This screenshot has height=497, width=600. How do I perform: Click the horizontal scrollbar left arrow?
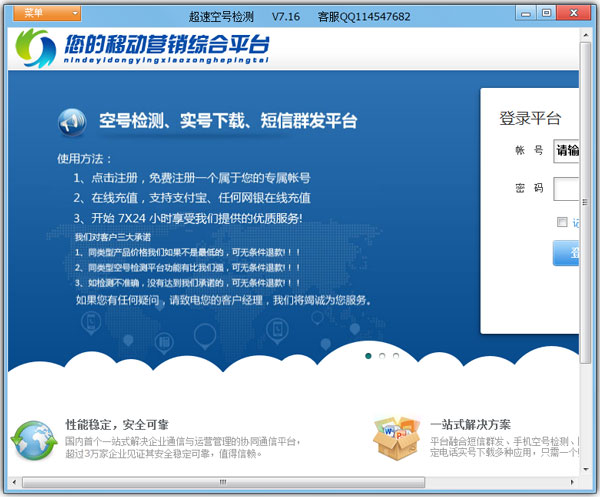coord(14,481)
